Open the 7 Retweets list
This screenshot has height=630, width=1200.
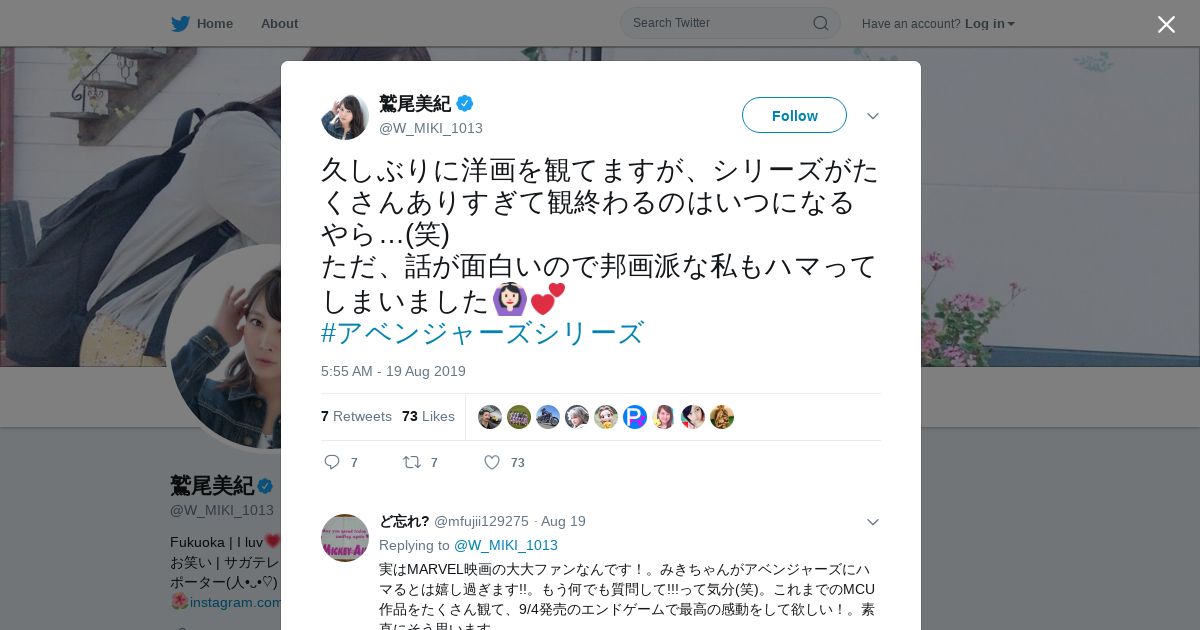(x=356, y=416)
